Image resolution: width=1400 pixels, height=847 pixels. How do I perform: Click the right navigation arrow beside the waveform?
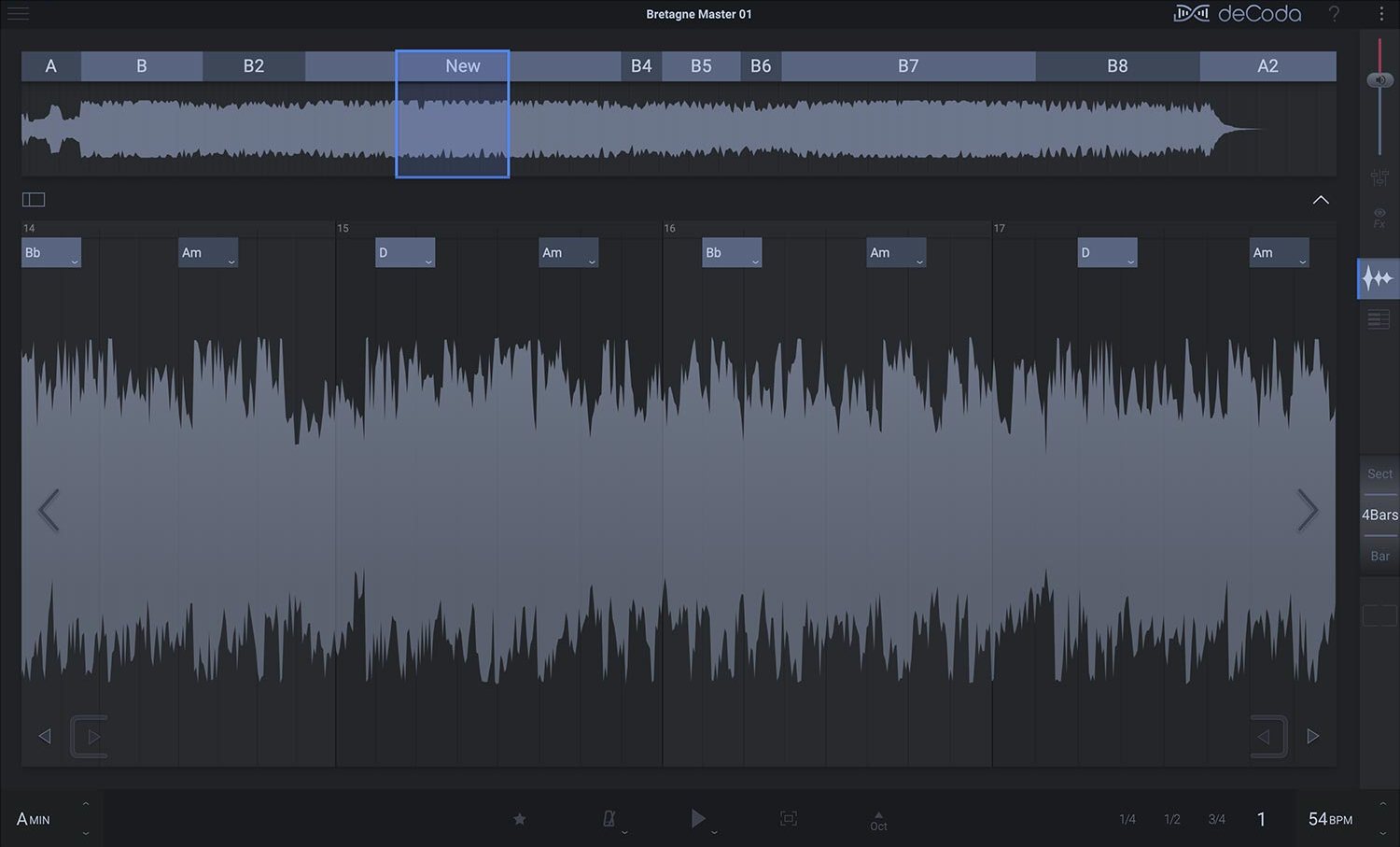click(x=1309, y=510)
